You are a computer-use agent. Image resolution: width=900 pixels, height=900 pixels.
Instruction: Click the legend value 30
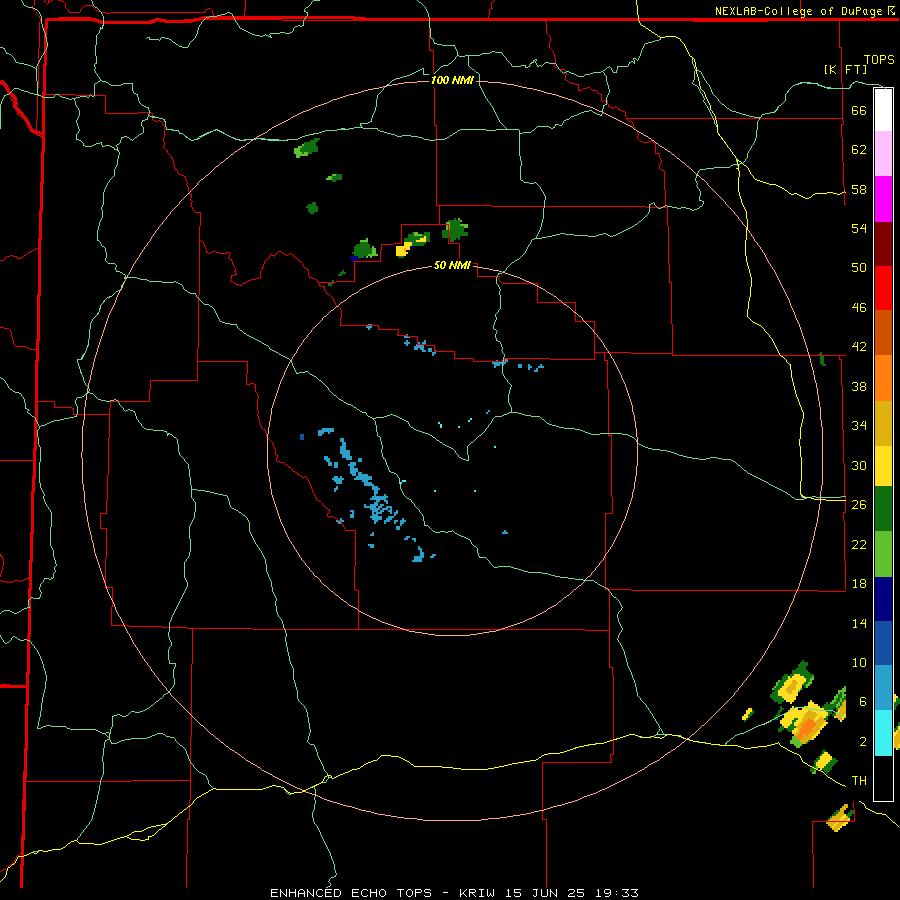pyautogui.click(x=859, y=465)
